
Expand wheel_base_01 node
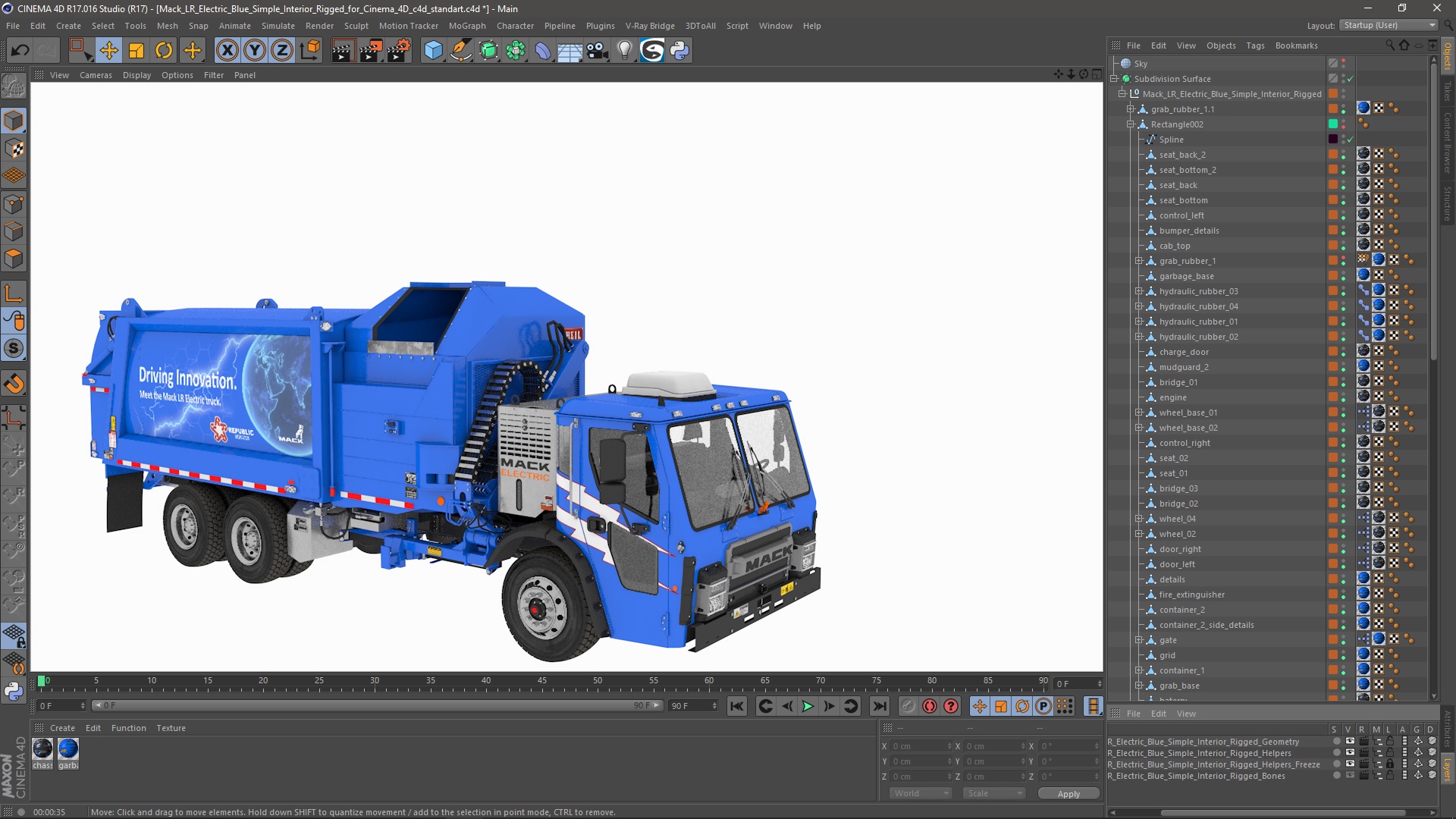click(1139, 413)
